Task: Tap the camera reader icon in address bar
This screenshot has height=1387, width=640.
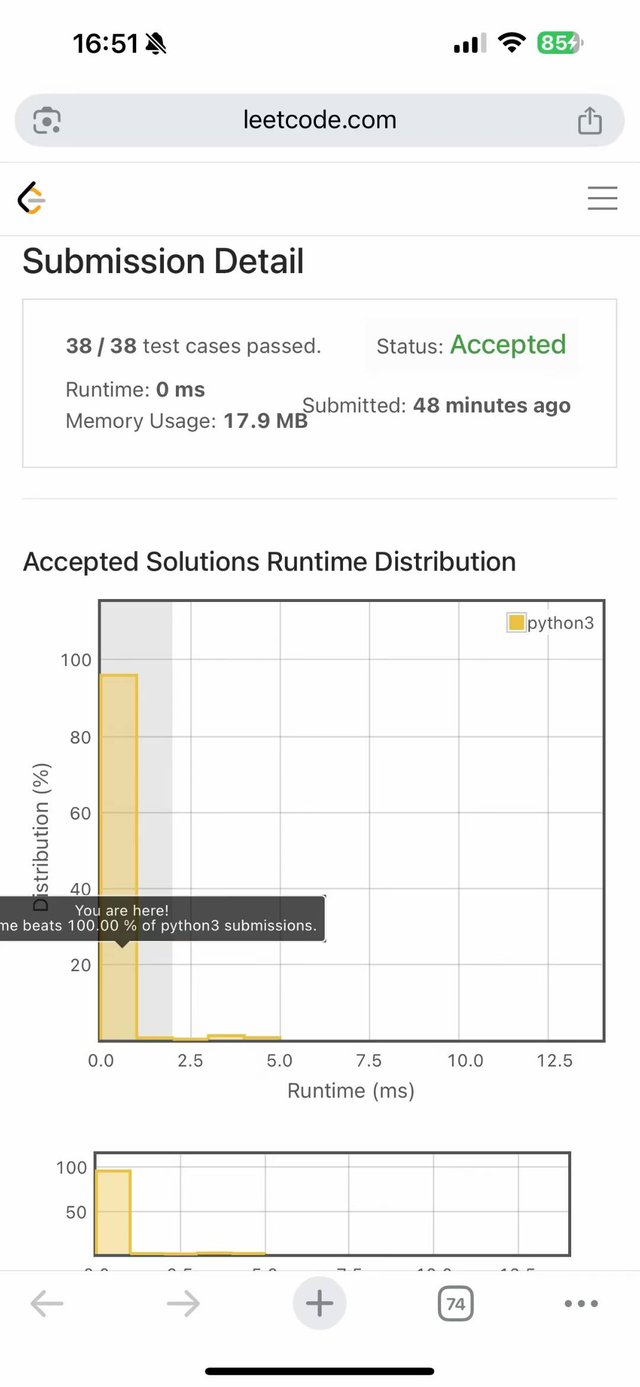Action: (47, 121)
